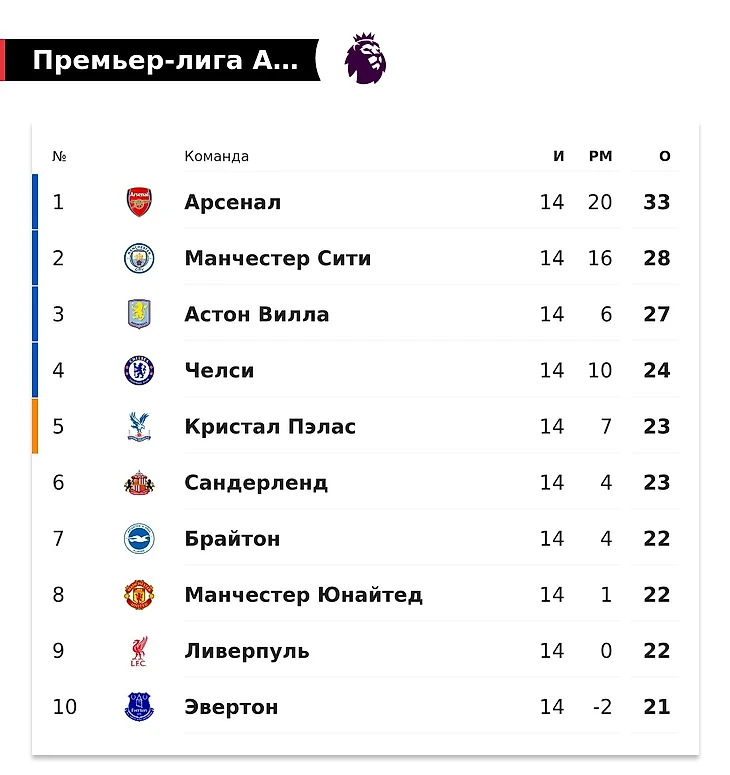Screen dimensions: 730x775
Task: Open team name Арсенал
Action: 232,202
